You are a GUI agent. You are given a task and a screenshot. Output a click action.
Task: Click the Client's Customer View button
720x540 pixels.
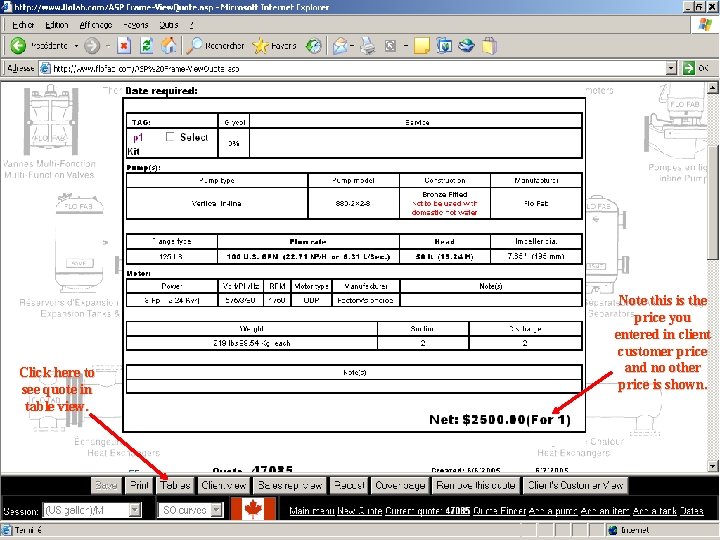[575, 485]
